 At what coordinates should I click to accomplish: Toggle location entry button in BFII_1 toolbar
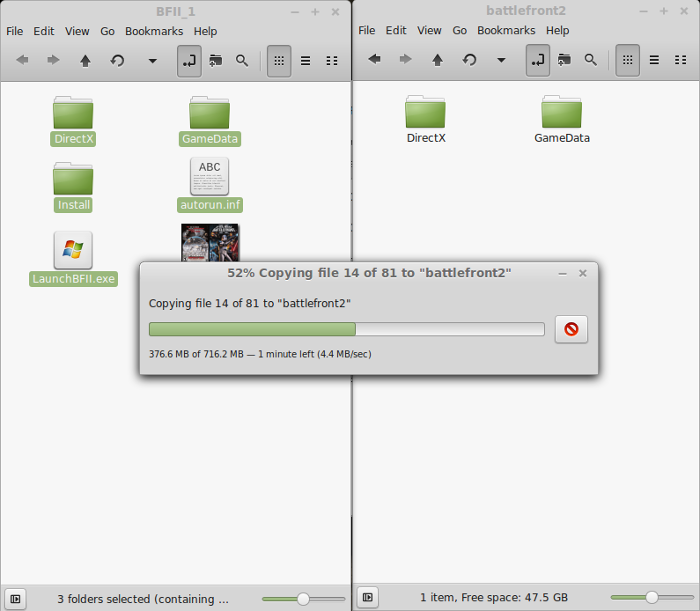coord(189,61)
